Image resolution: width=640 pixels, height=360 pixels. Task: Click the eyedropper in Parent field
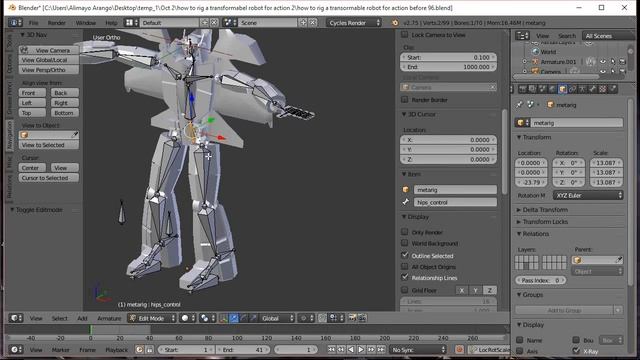(x=619, y=260)
